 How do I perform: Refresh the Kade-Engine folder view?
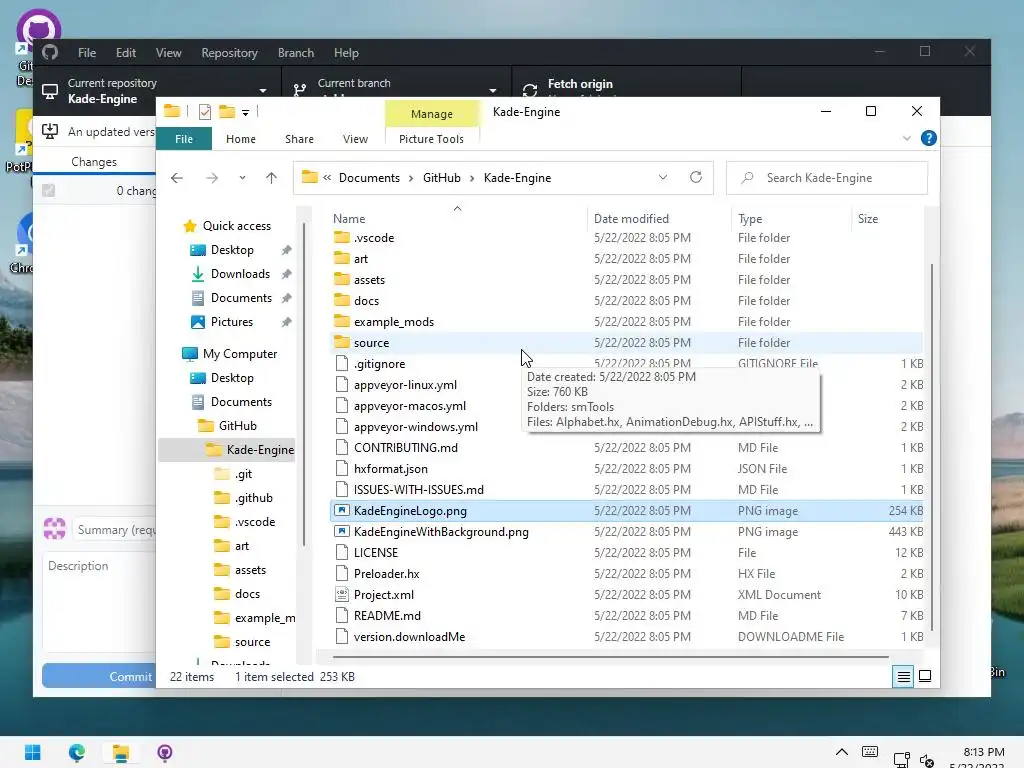(x=696, y=177)
